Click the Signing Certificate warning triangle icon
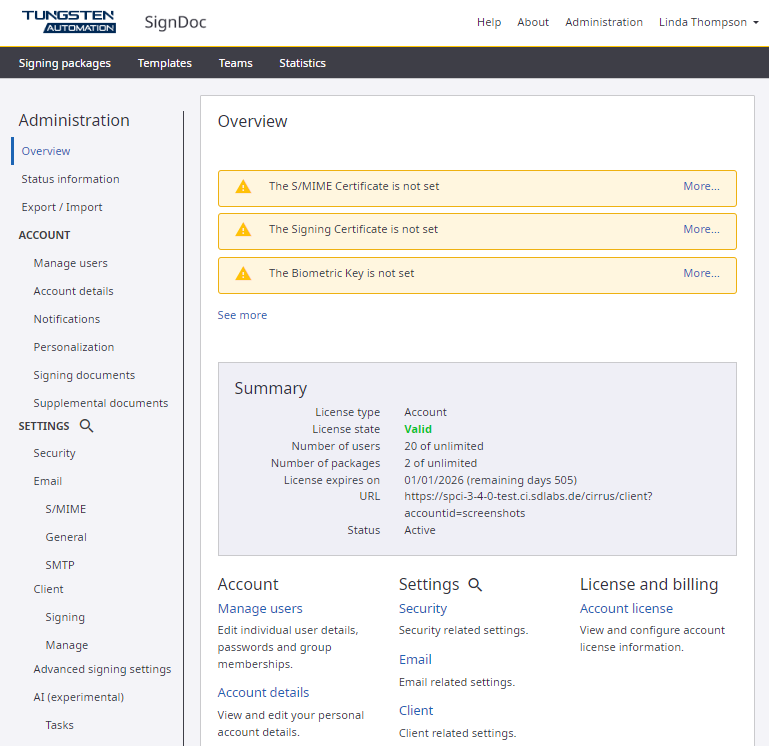 [x=243, y=230]
